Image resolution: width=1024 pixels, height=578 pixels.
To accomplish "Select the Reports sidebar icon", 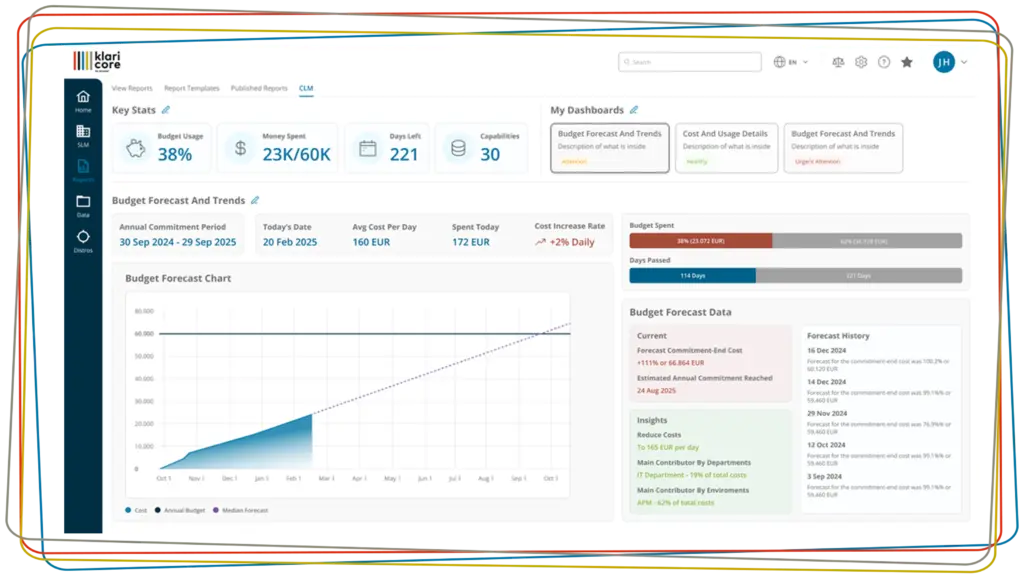I will [83, 166].
